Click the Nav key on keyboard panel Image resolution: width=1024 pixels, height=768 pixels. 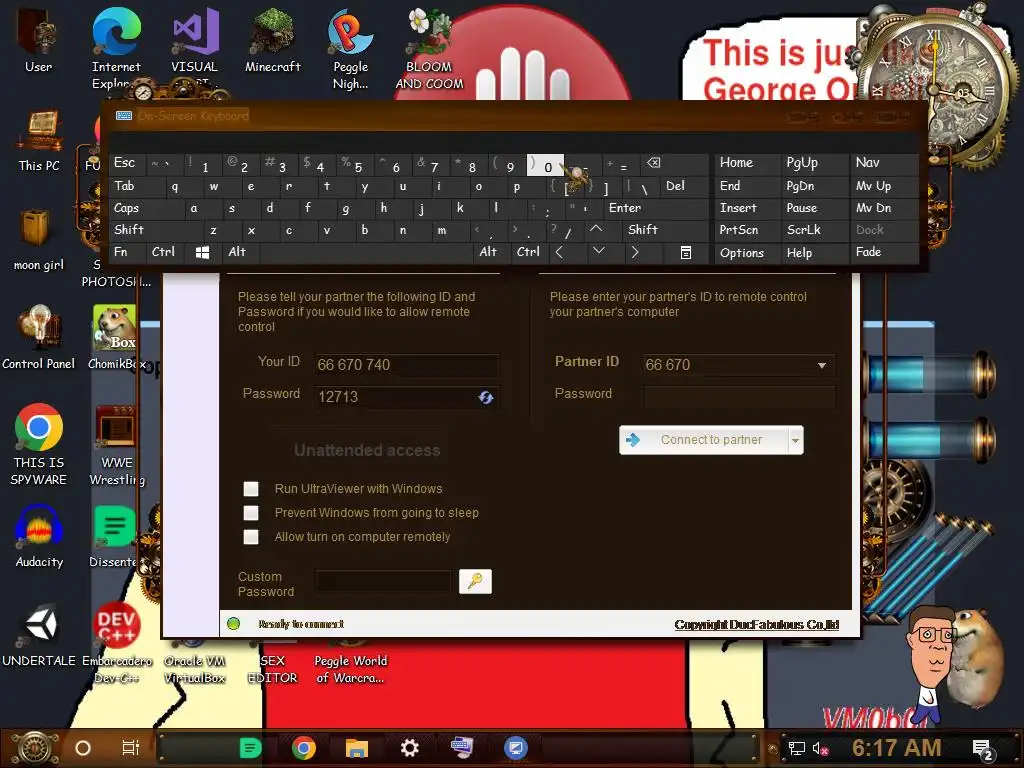tap(883, 163)
